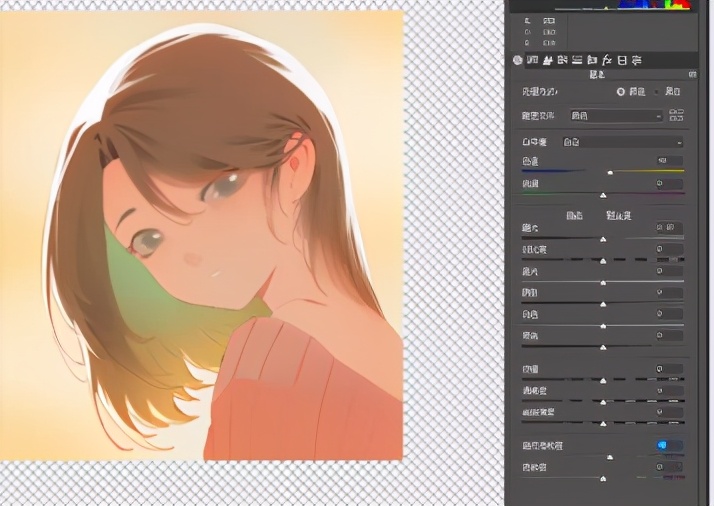714x506 pixels.
Task: Click the Default tone reset link
Action: click(618, 215)
